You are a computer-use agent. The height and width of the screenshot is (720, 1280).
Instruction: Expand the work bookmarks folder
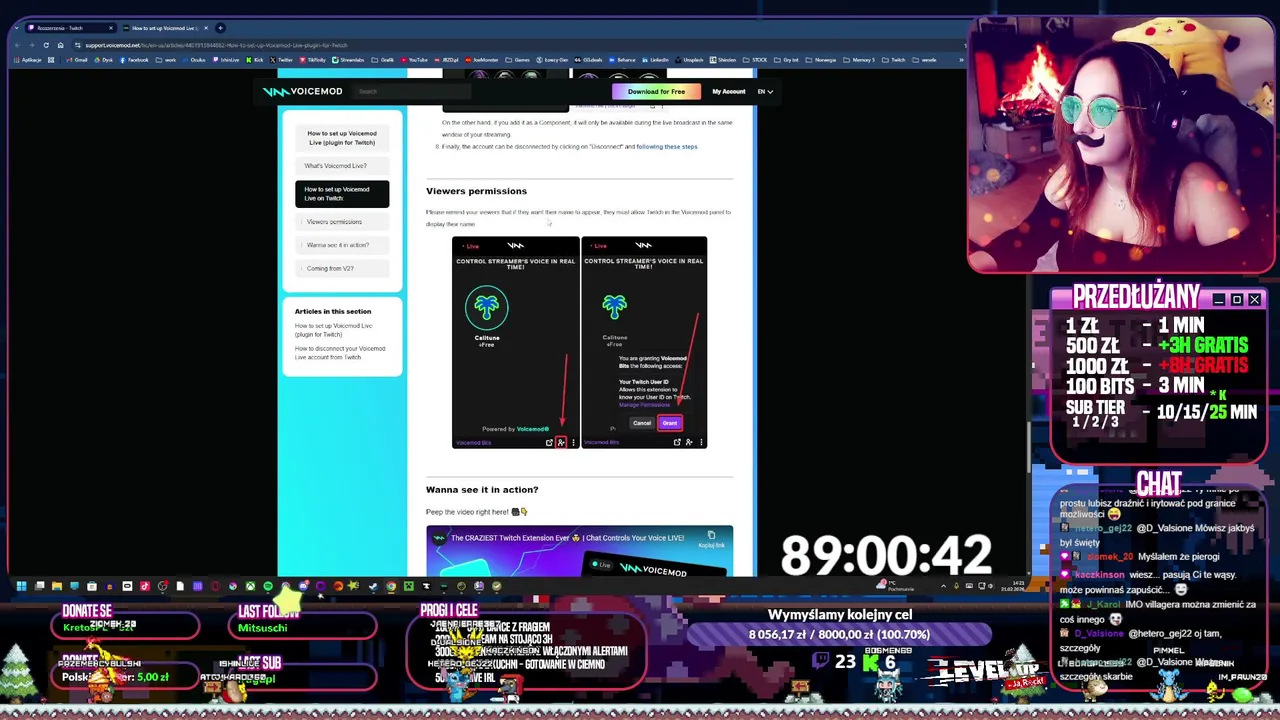click(167, 60)
